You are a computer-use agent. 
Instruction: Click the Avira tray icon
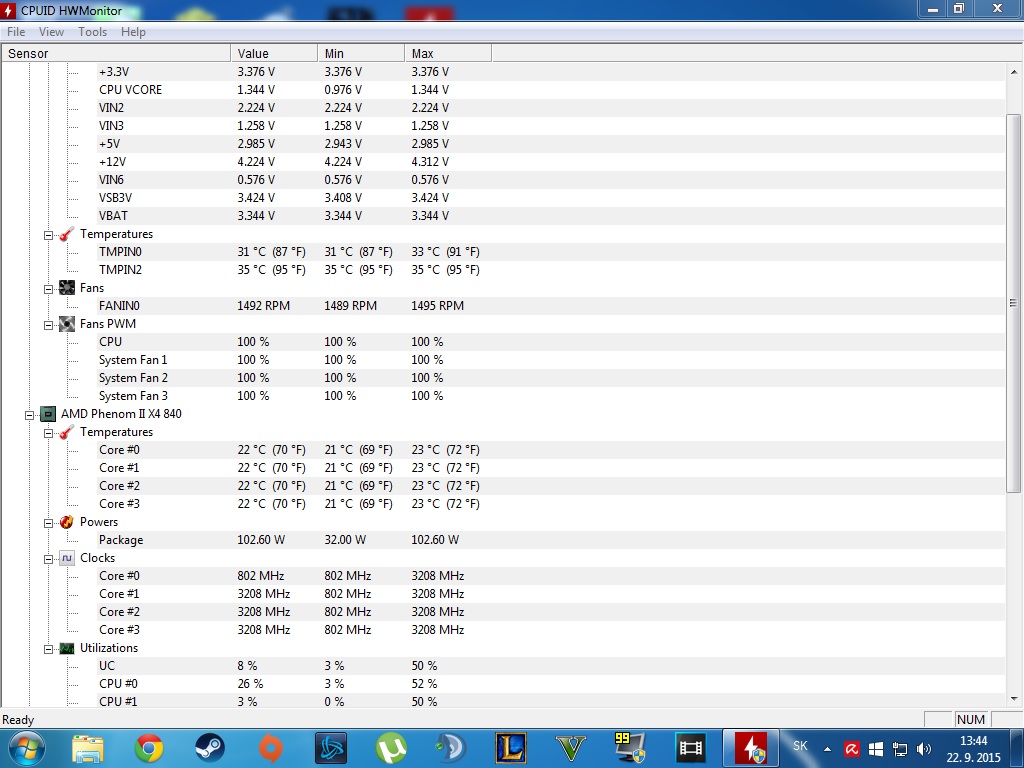pos(851,749)
